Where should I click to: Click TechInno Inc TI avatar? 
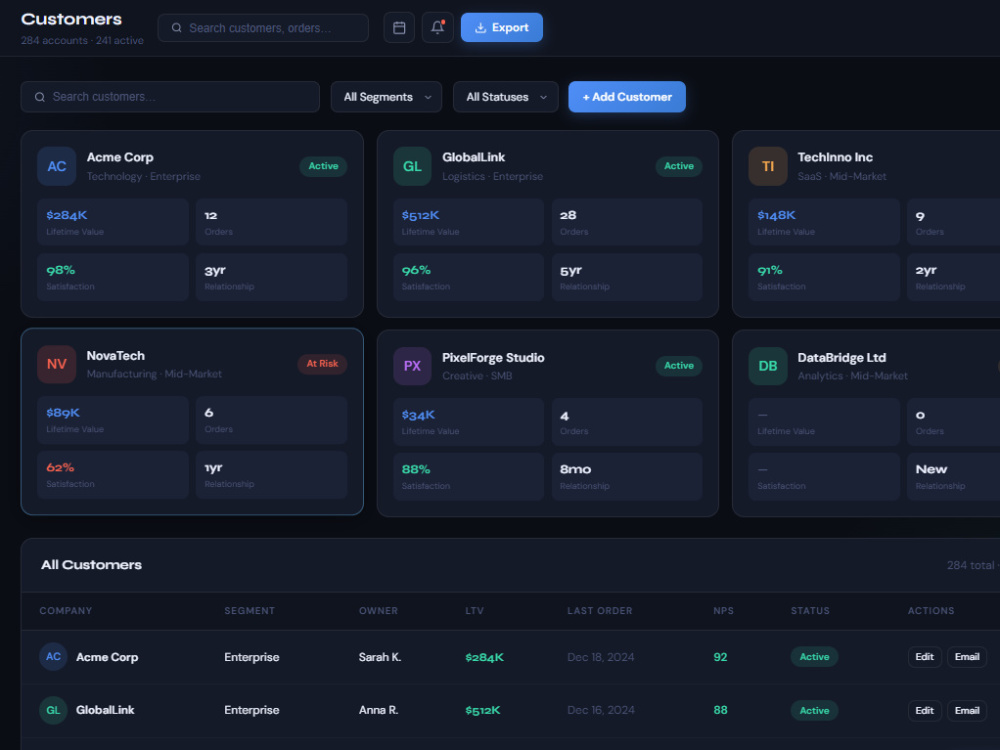pyautogui.click(x=768, y=166)
